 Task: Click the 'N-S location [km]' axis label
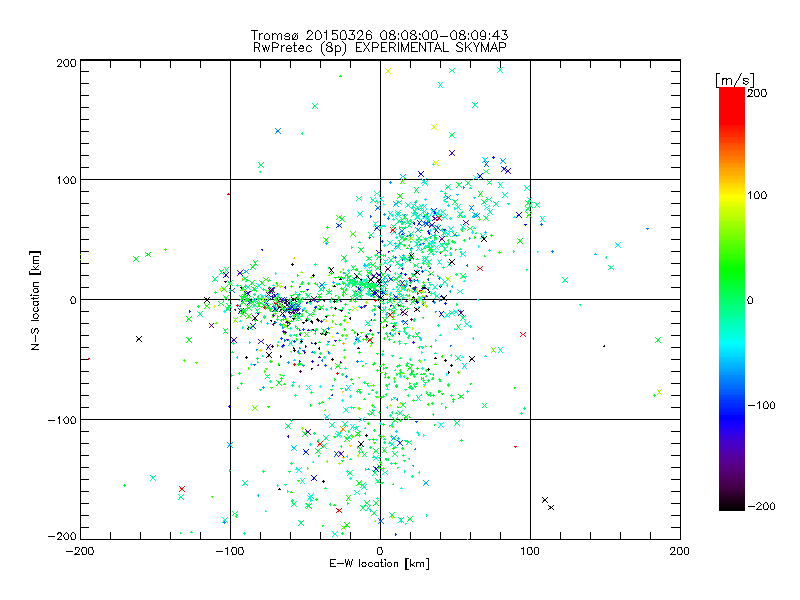[35, 300]
